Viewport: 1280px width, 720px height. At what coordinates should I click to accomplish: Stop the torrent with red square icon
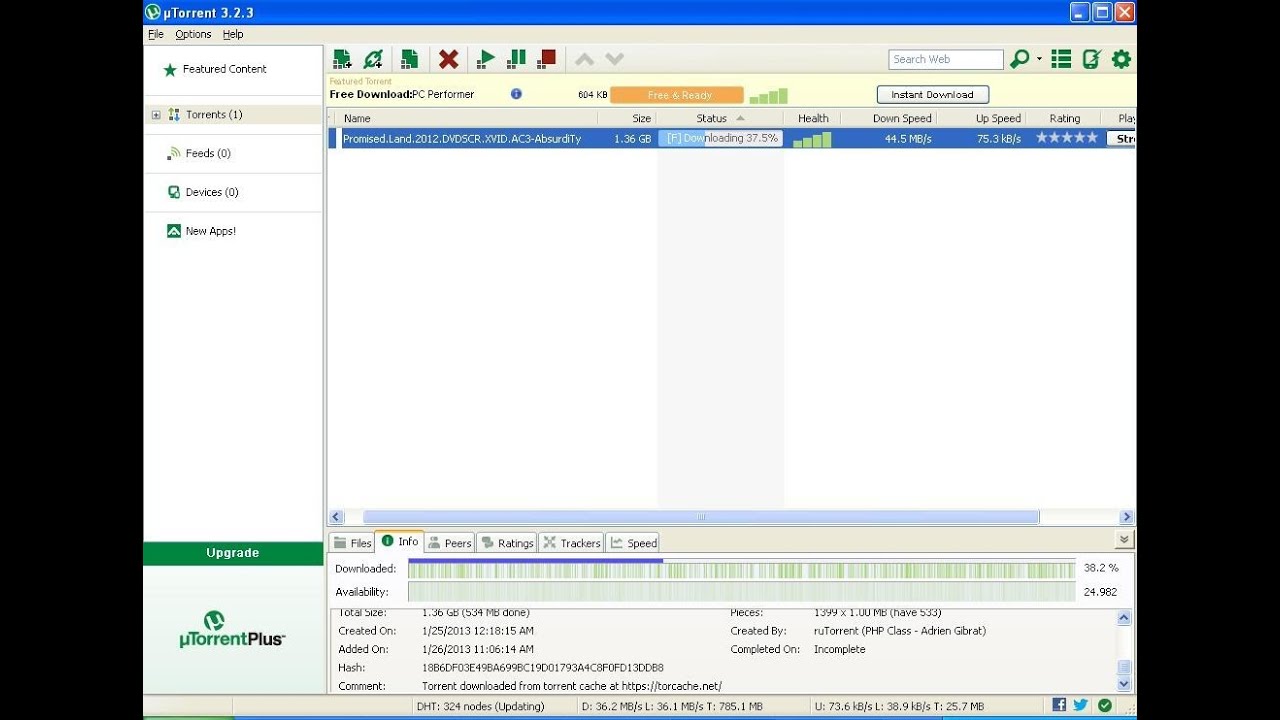(x=546, y=59)
